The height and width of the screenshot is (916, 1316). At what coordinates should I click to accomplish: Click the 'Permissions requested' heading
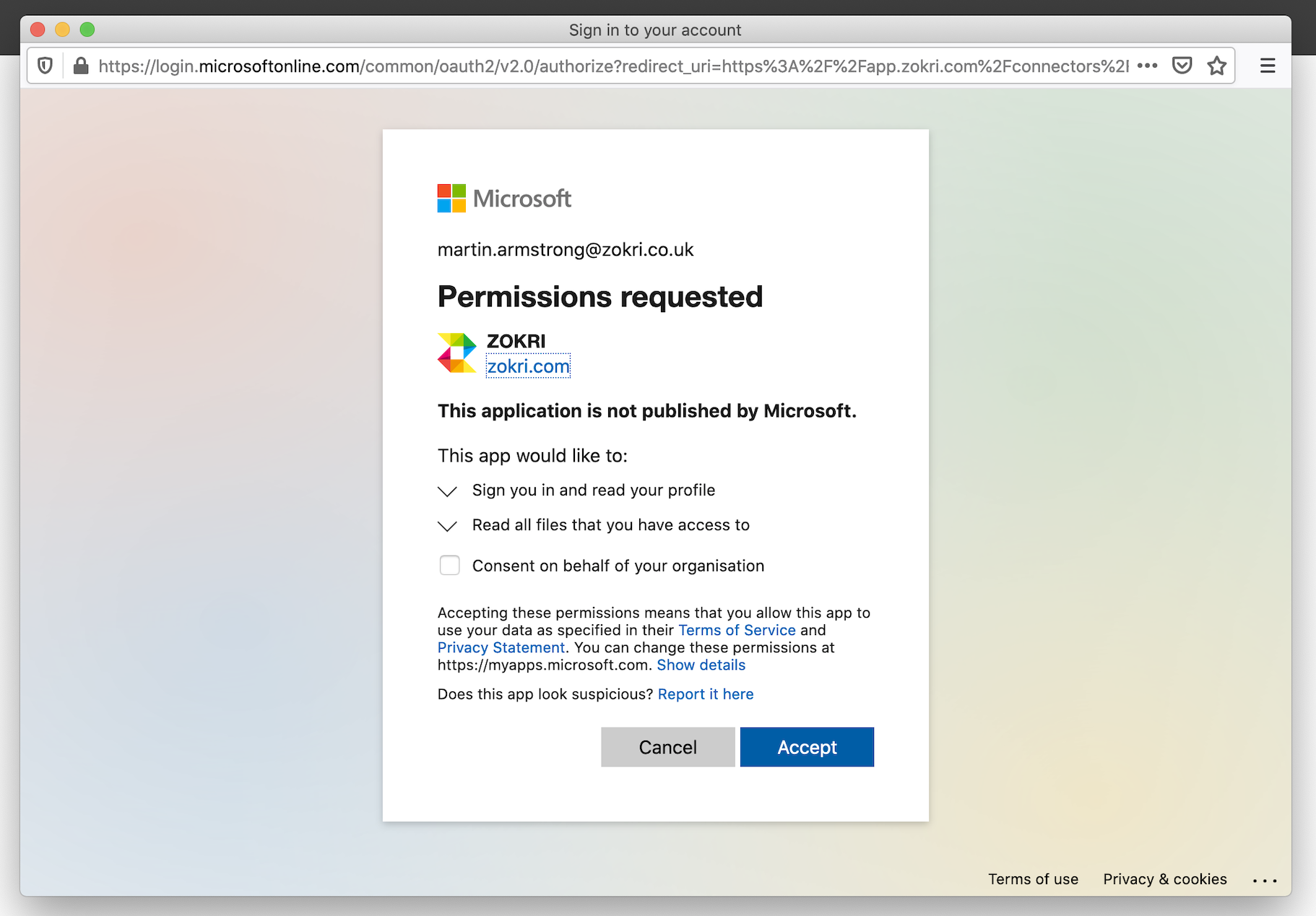tap(600, 297)
